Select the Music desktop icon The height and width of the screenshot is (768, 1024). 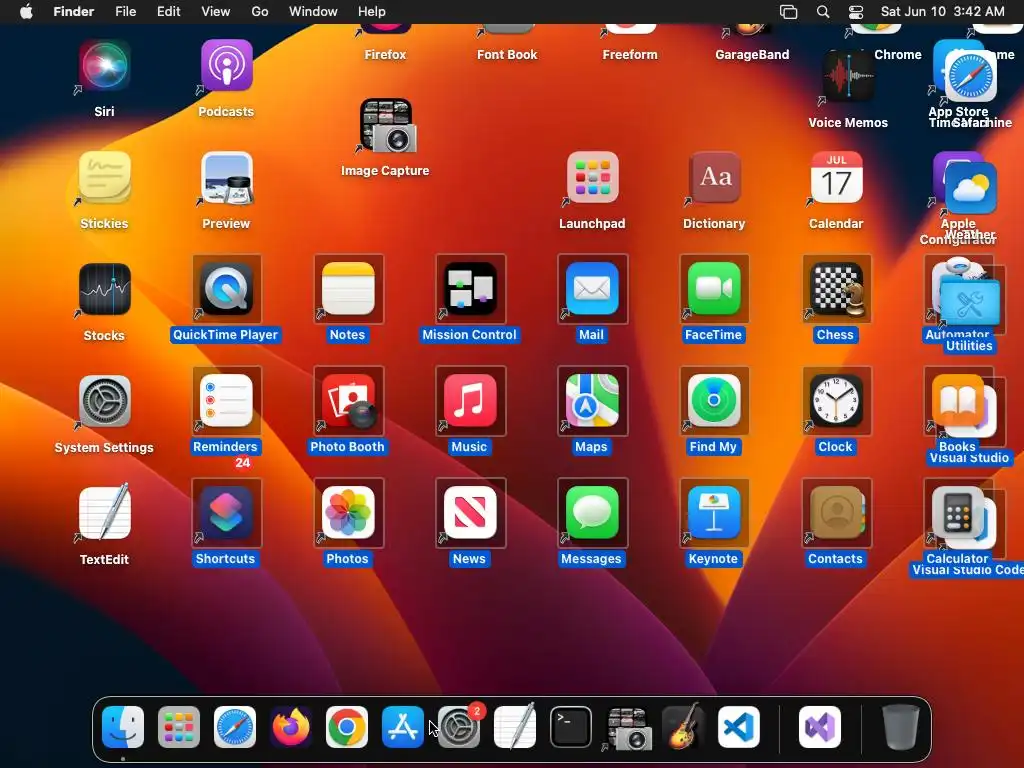point(470,401)
